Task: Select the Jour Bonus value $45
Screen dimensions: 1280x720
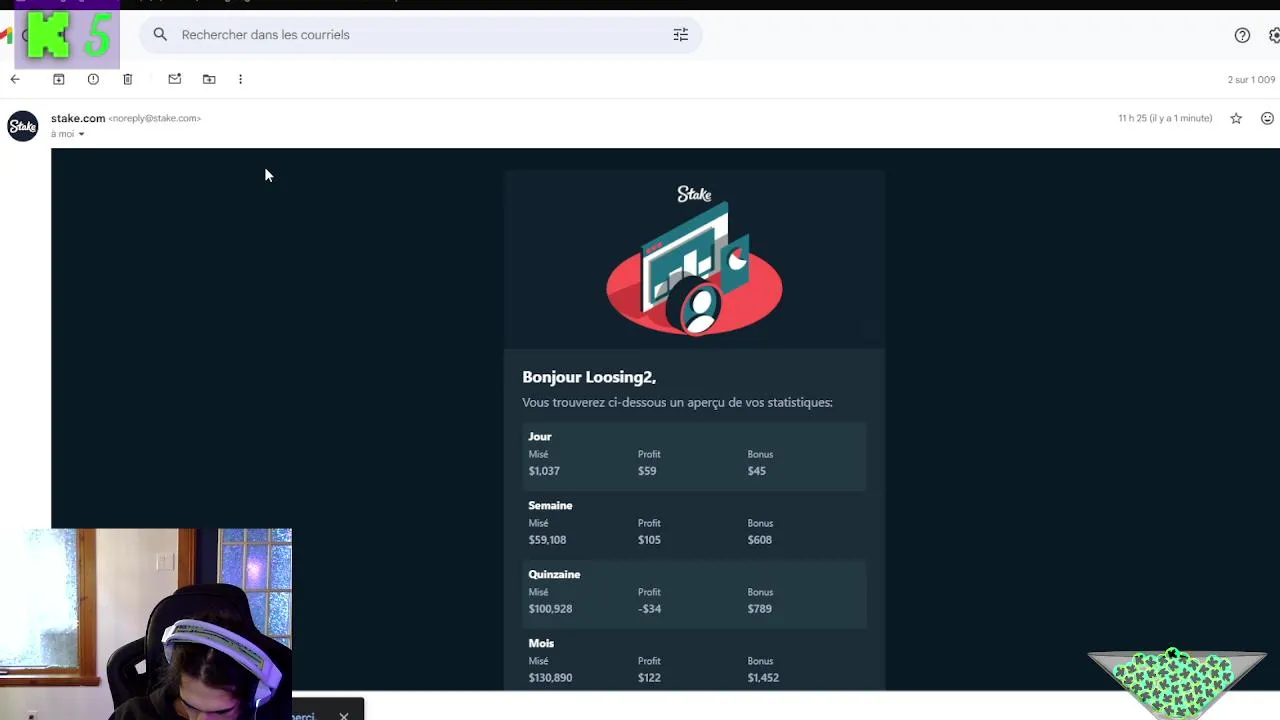Action: click(x=756, y=471)
